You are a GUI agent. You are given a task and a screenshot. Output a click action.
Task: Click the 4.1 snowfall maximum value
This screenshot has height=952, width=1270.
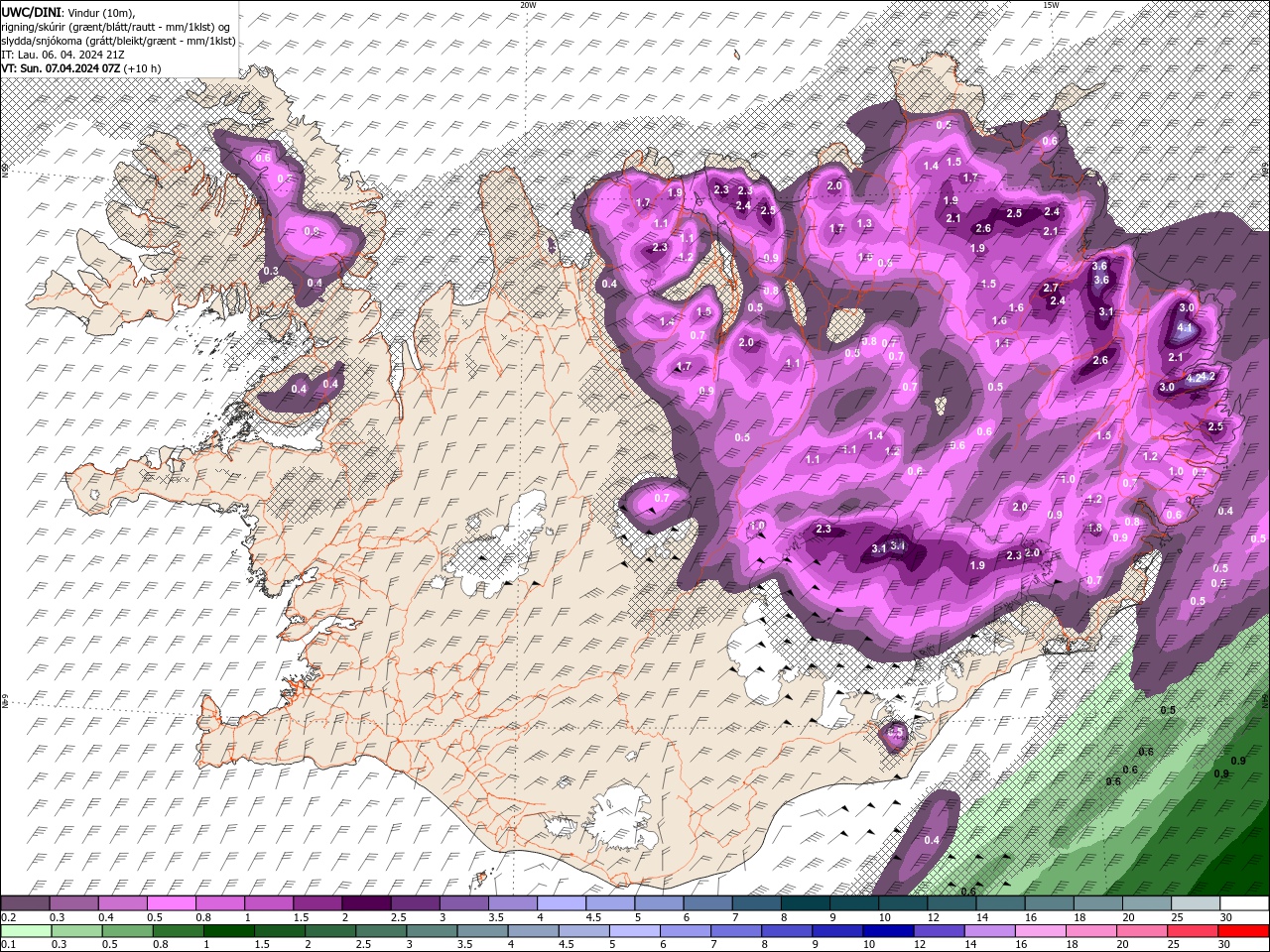1185,327
